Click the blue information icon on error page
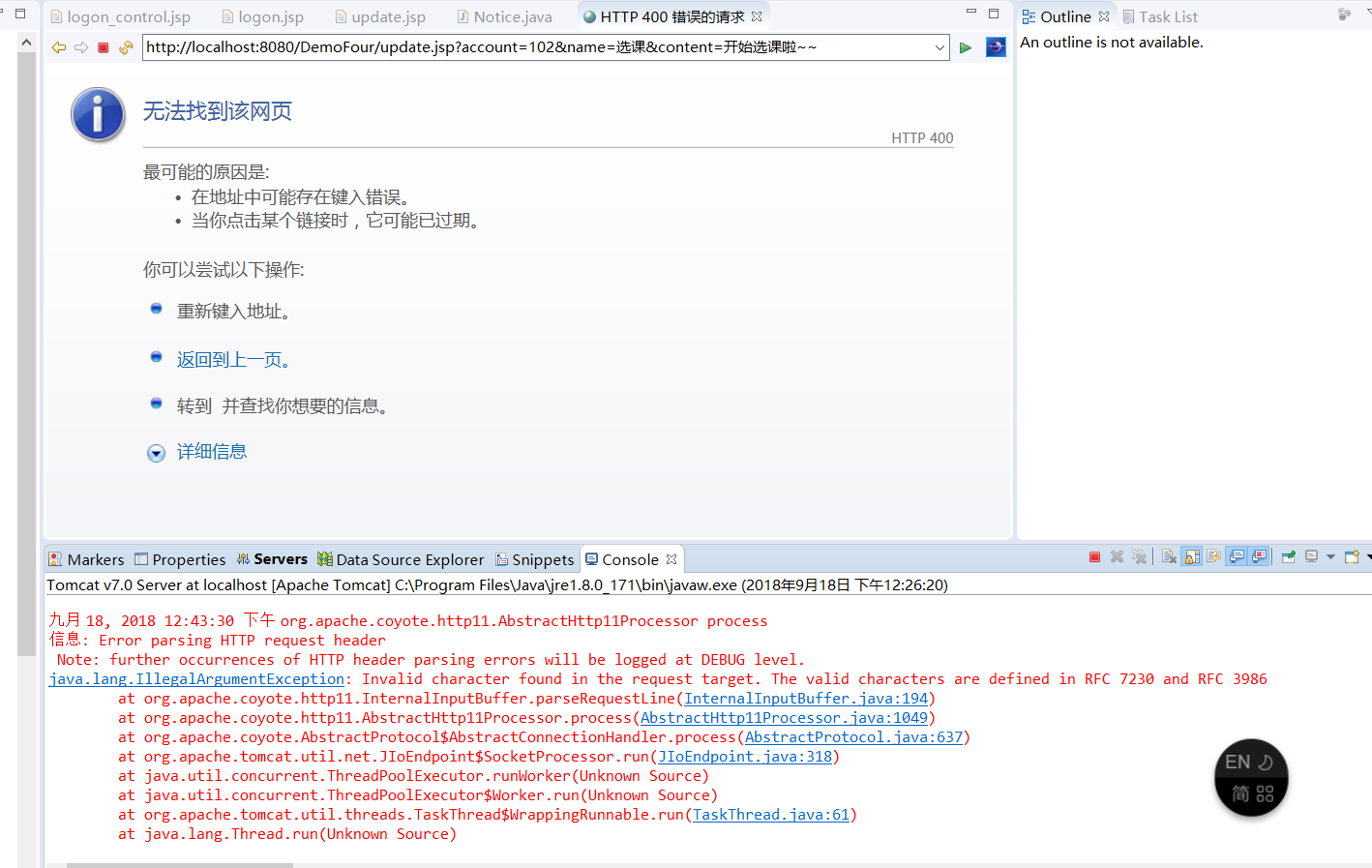Screen dimensions: 1372x868 (x=98, y=114)
